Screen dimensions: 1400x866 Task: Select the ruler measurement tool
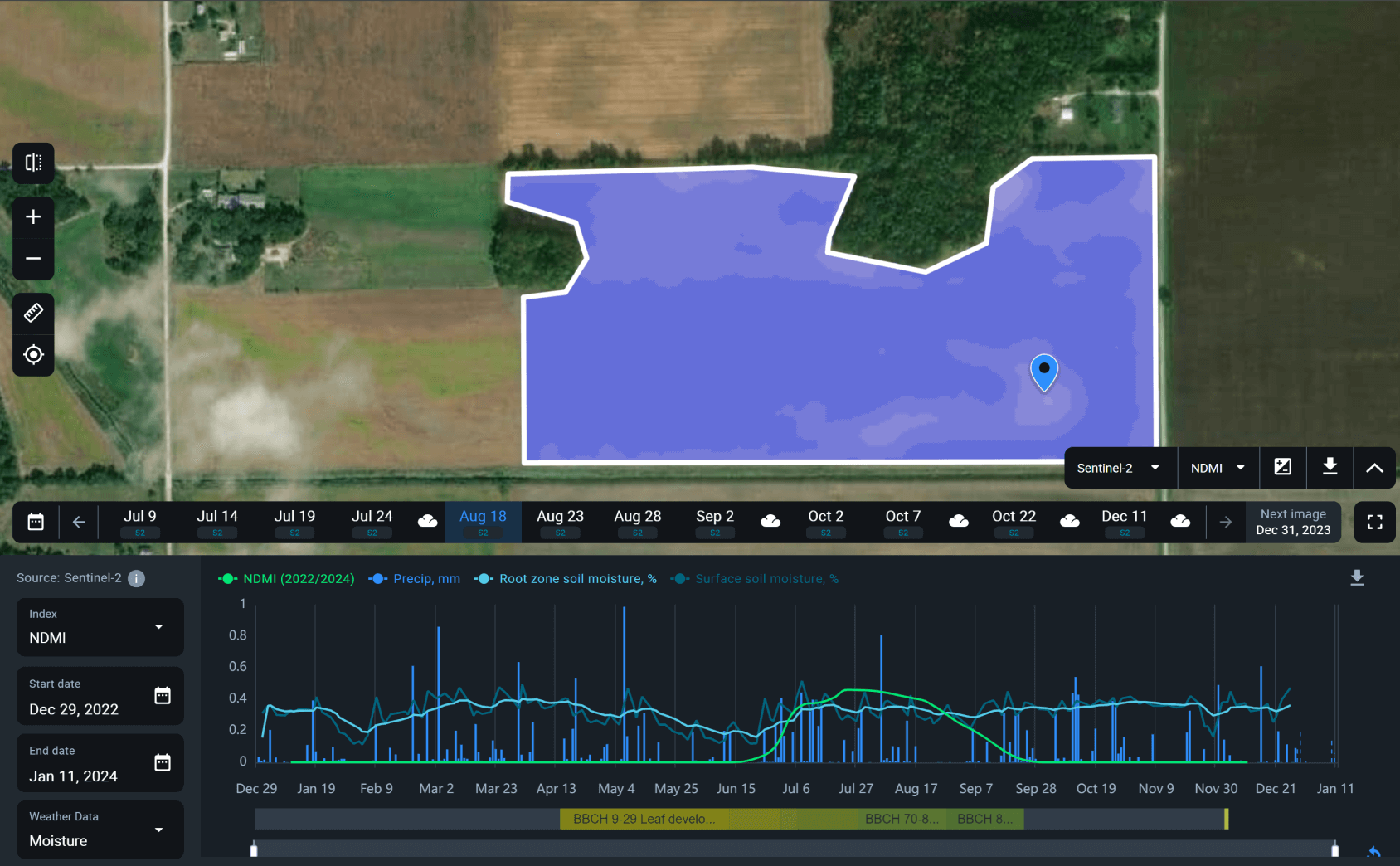tap(33, 313)
